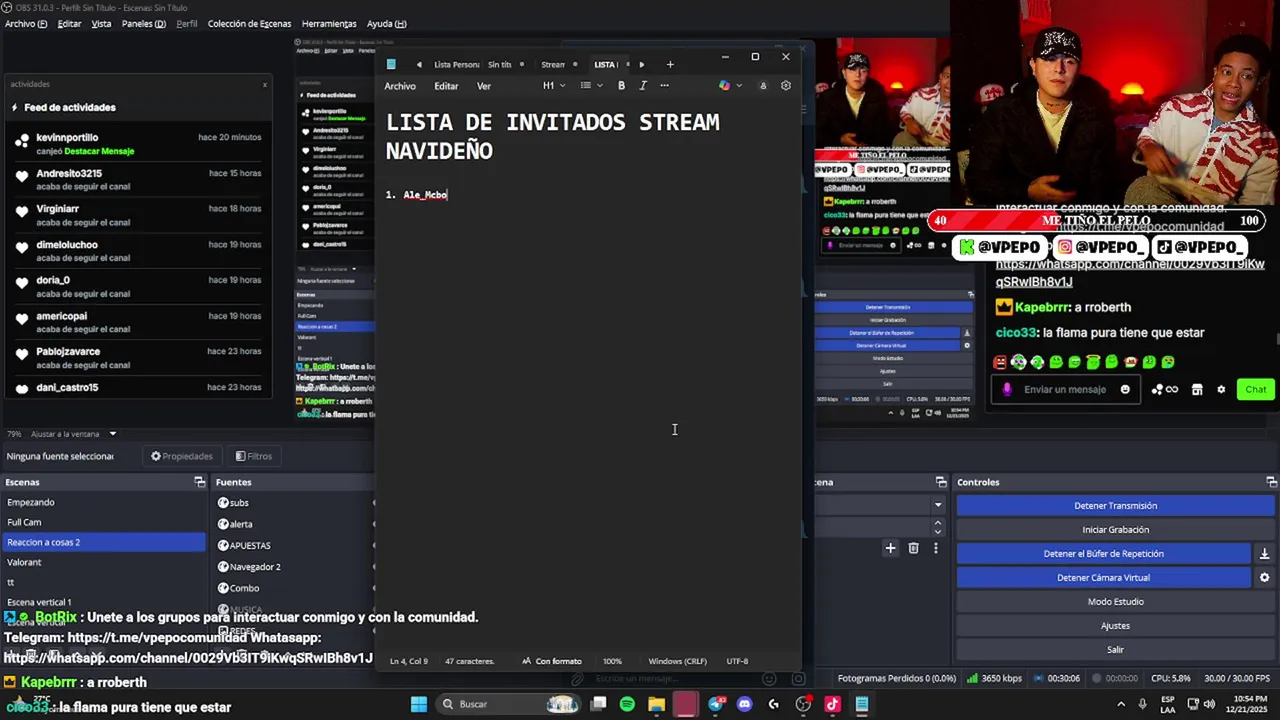Switch to the Lista Persona tab in Notepad
The height and width of the screenshot is (720, 1280).
(x=457, y=65)
